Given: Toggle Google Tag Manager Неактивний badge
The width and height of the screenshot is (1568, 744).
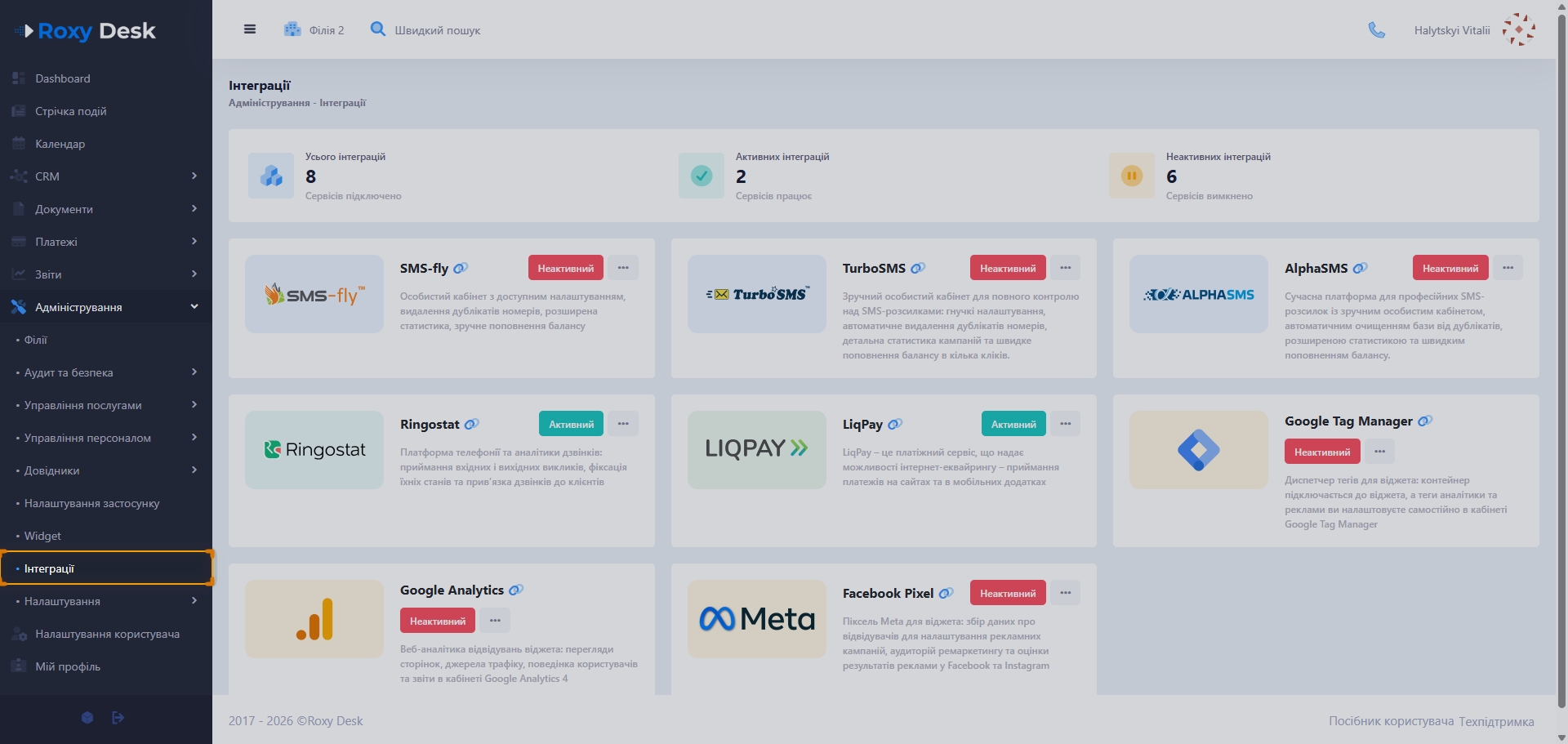Looking at the screenshot, I should [1322, 452].
